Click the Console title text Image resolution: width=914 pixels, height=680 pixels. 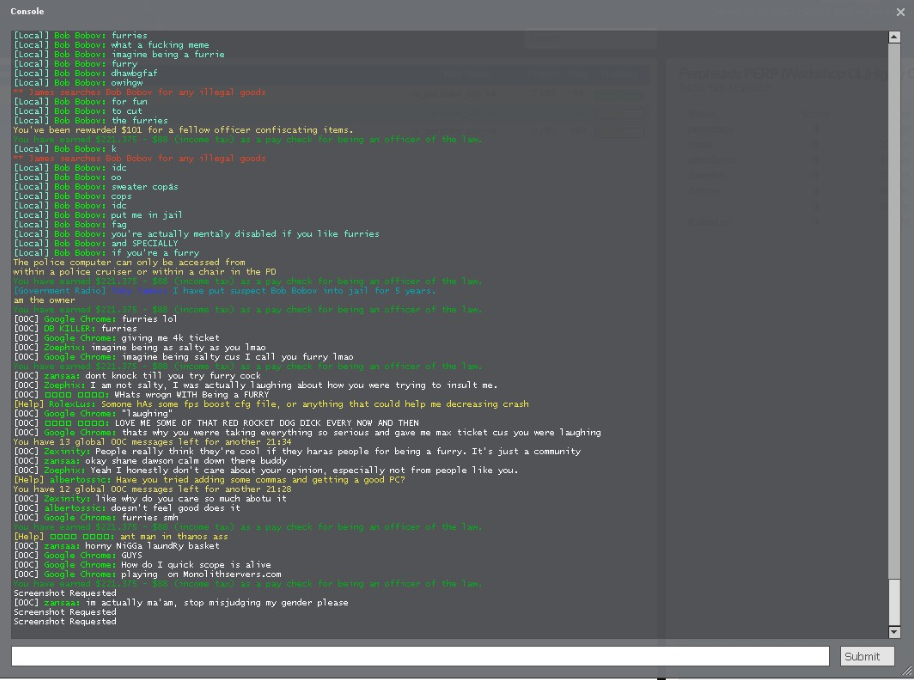27,11
